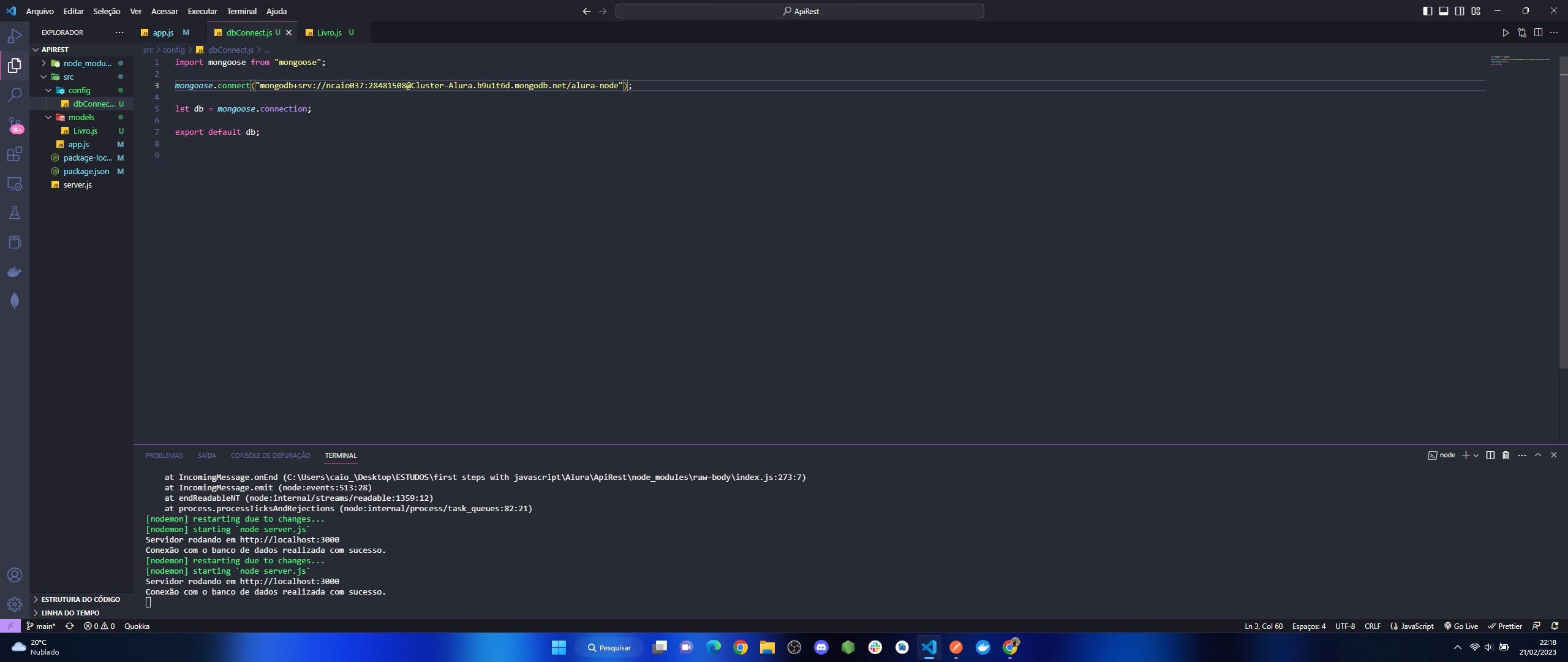Screen dimensions: 1568x662
Task: Open errors and warnings count in status bar
Action: [x=99, y=626]
